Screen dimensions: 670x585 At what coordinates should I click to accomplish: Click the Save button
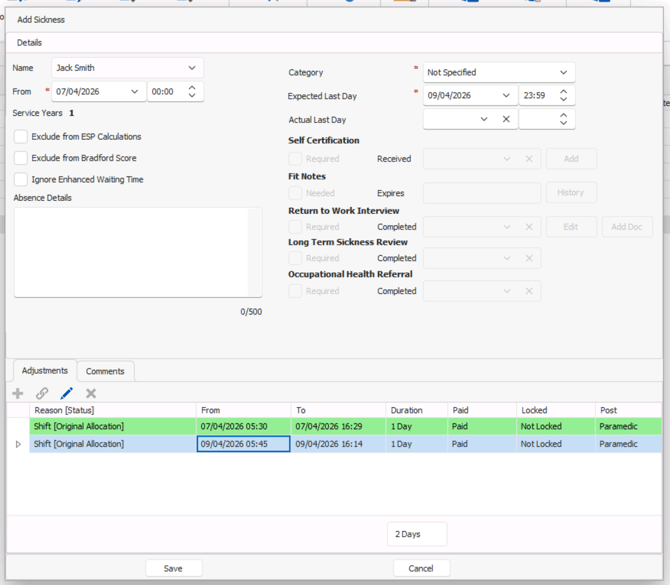click(173, 568)
